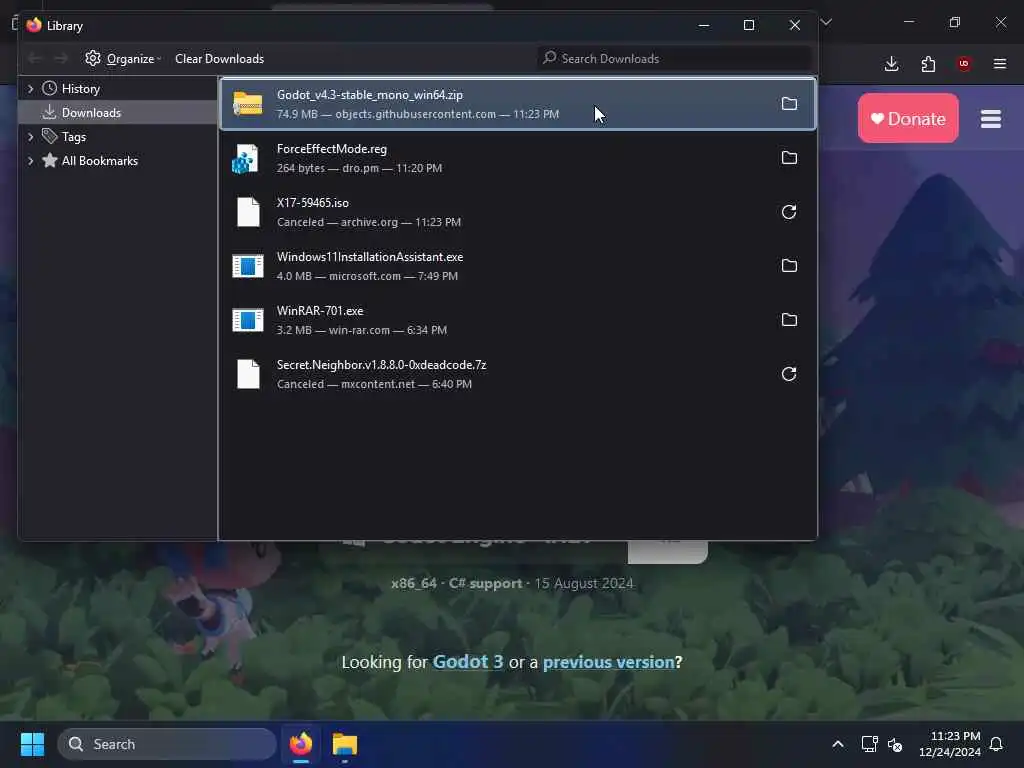
Task: Open Firefox extensions puzzle icon
Action: 928,64
